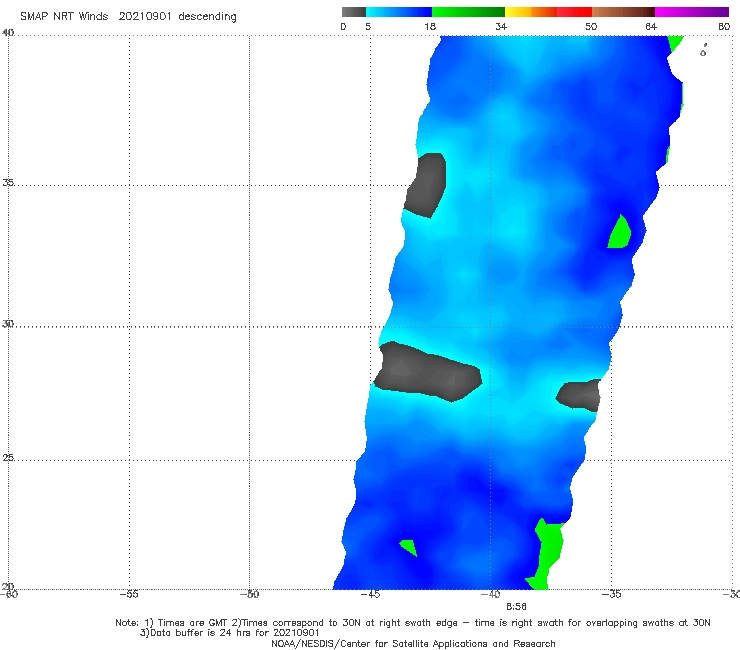Image resolution: width=740 pixels, height=650 pixels.
Task: Click the longitude label -35
Action: [611, 594]
